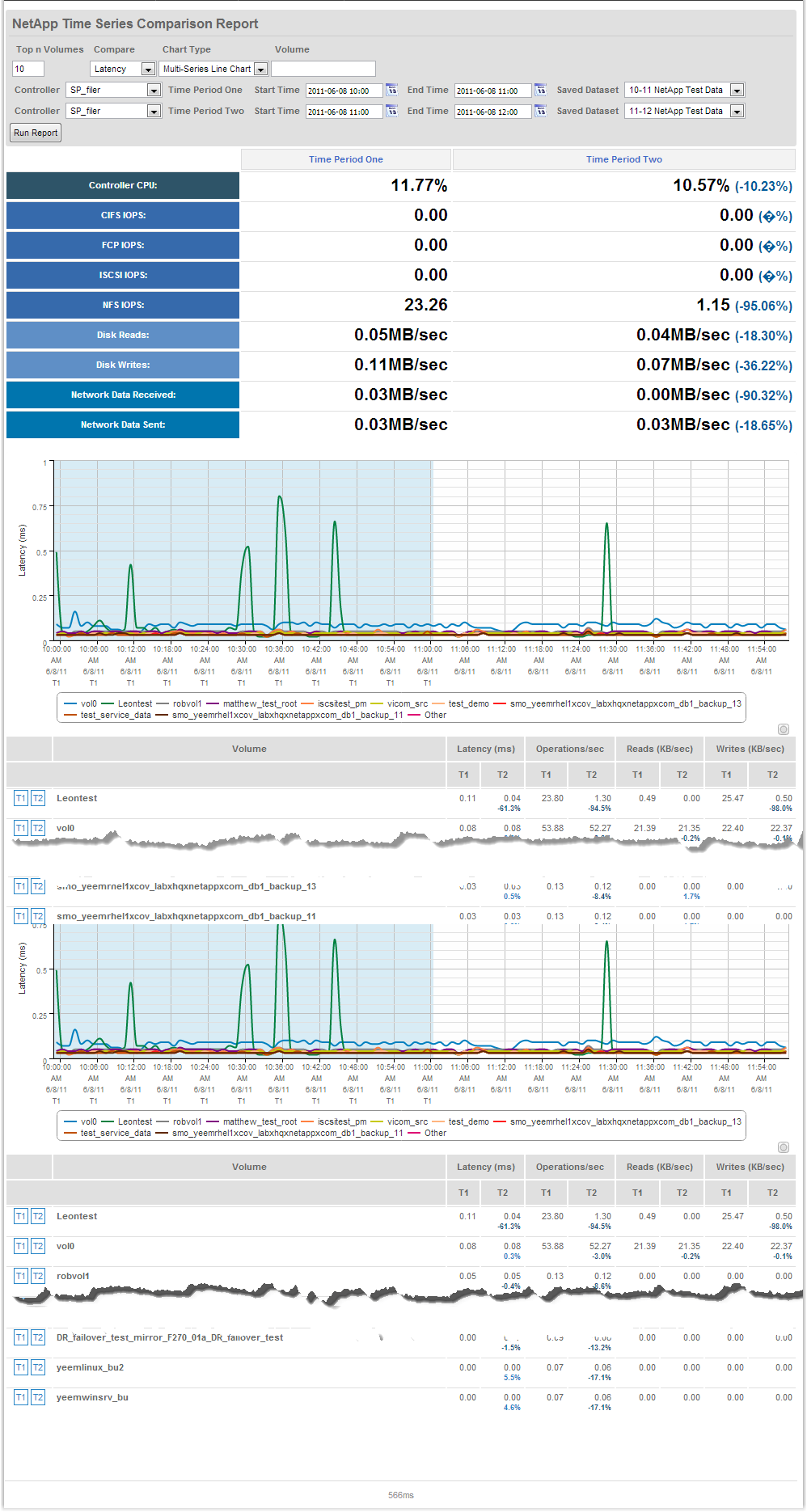The image size is (807, 1512).
Task: Click iscsitest_pm legend entry in lower chart
Action: (333, 1122)
